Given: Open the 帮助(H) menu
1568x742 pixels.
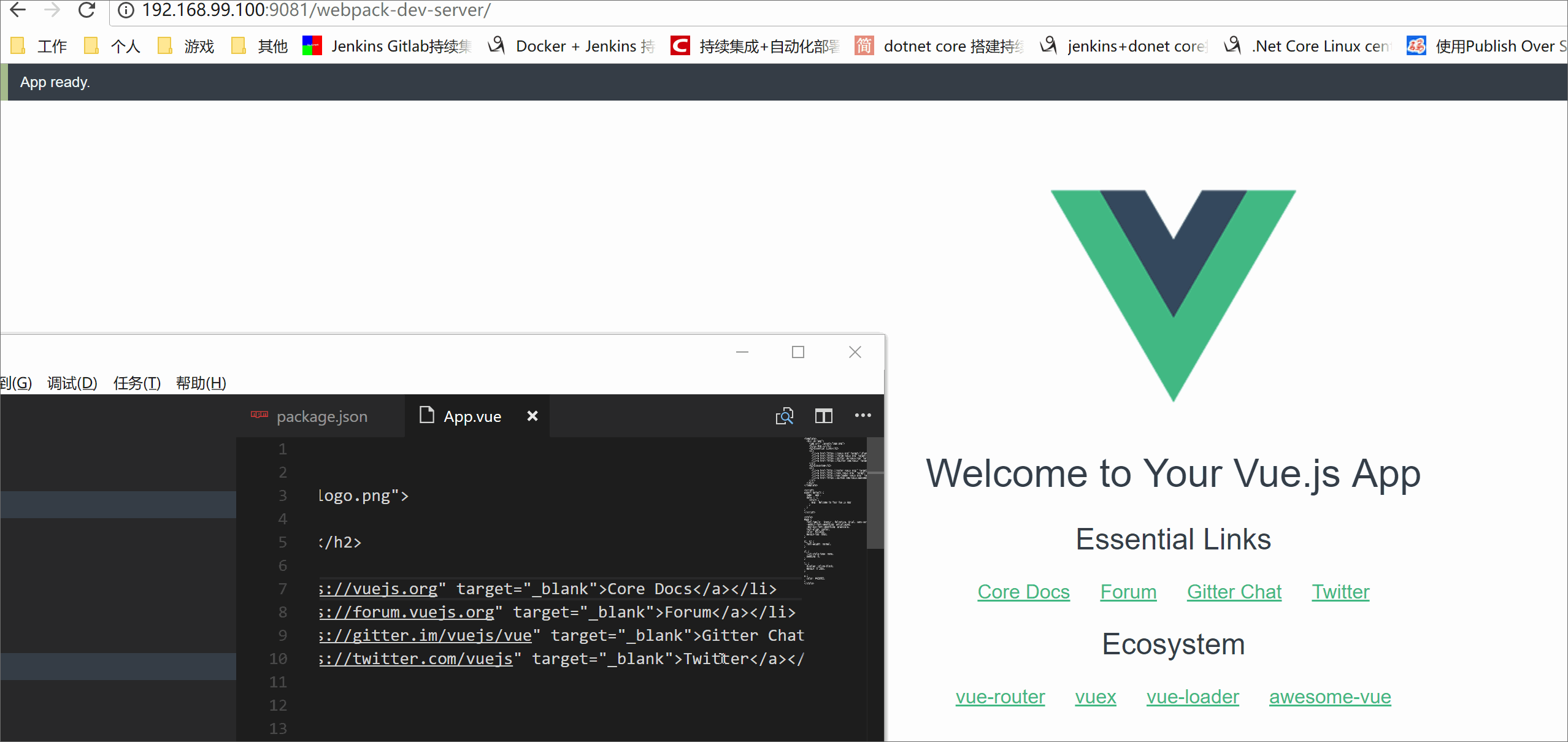Looking at the screenshot, I should click(201, 383).
